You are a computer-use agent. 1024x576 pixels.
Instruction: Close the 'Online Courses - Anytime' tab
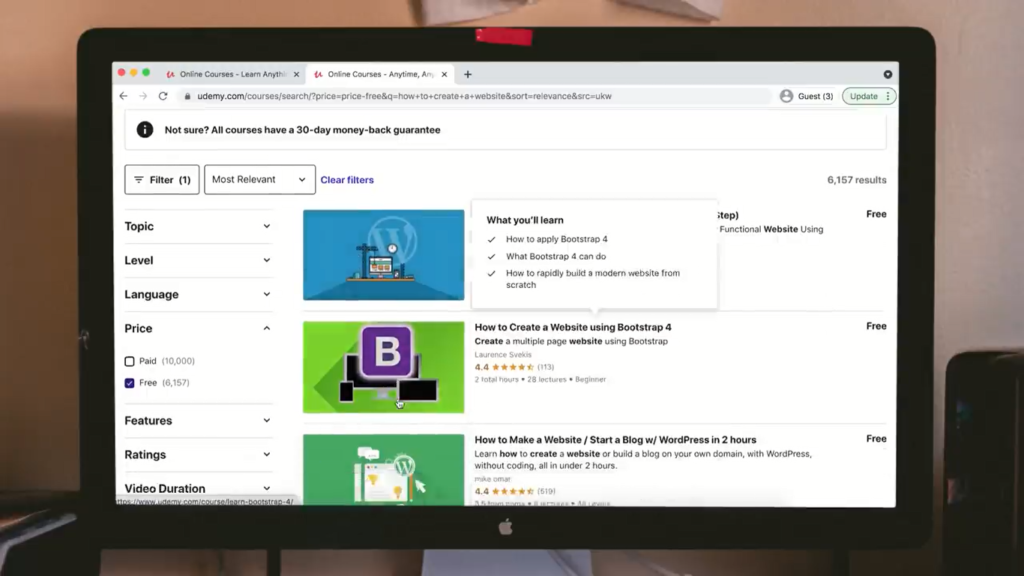tap(444, 74)
